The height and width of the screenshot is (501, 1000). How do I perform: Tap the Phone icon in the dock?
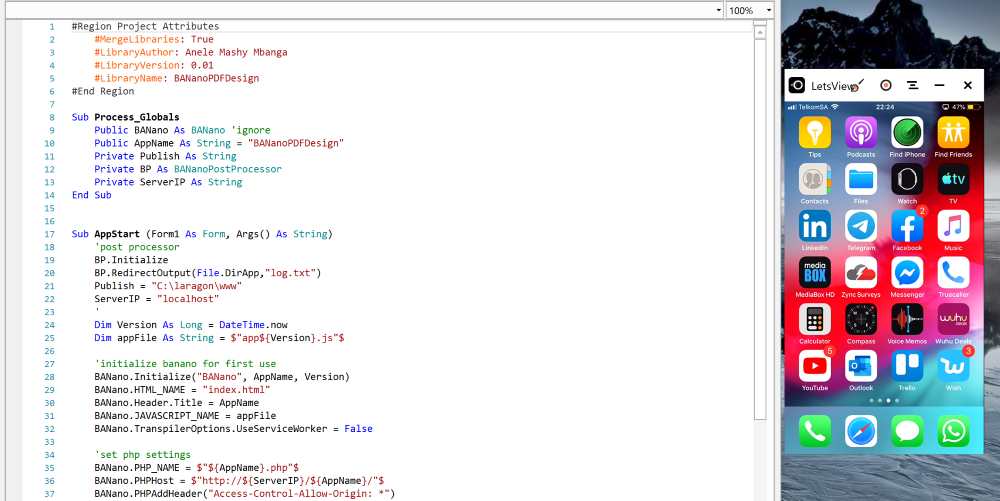814,432
